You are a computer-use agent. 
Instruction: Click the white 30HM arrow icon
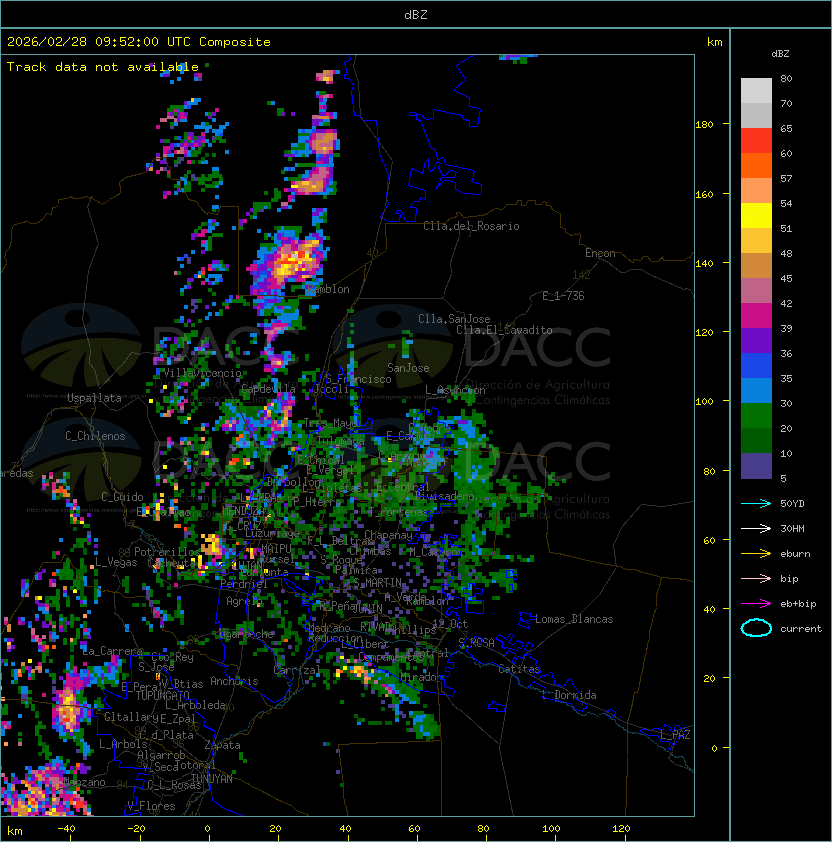click(x=756, y=528)
